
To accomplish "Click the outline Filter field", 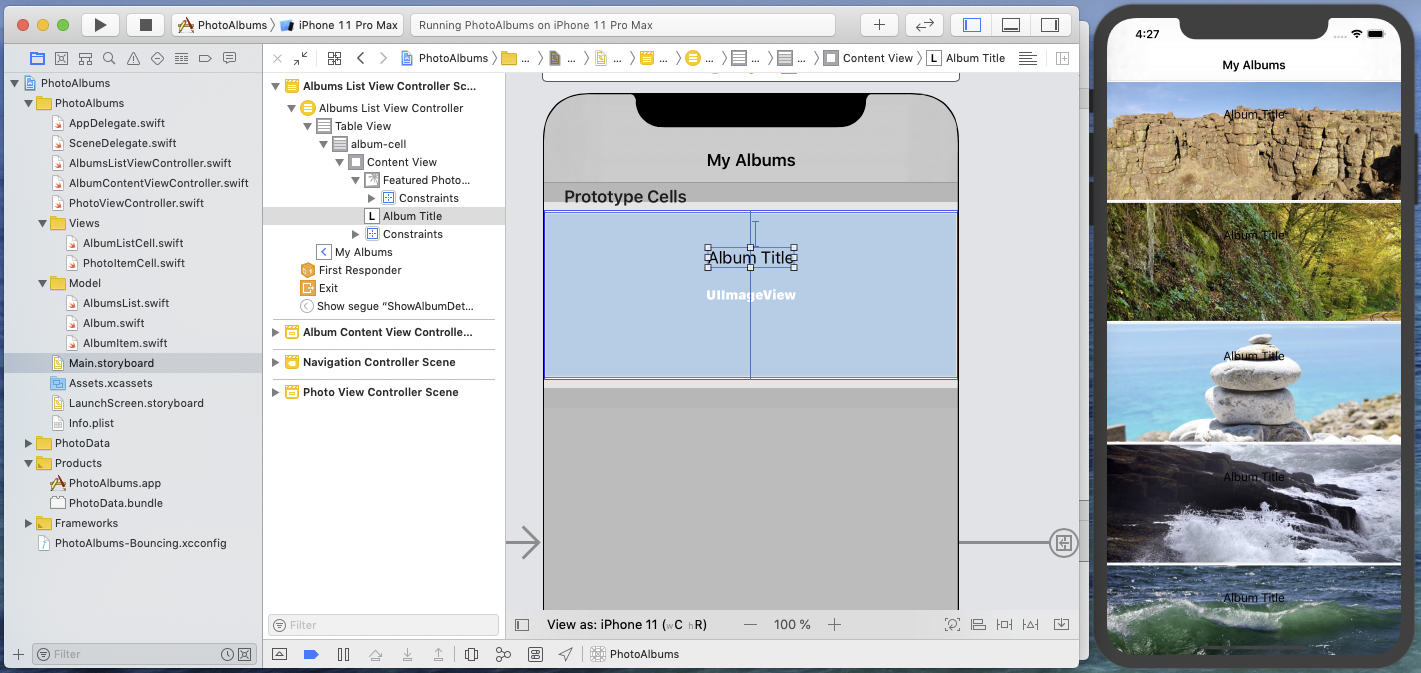I will [383, 625].
